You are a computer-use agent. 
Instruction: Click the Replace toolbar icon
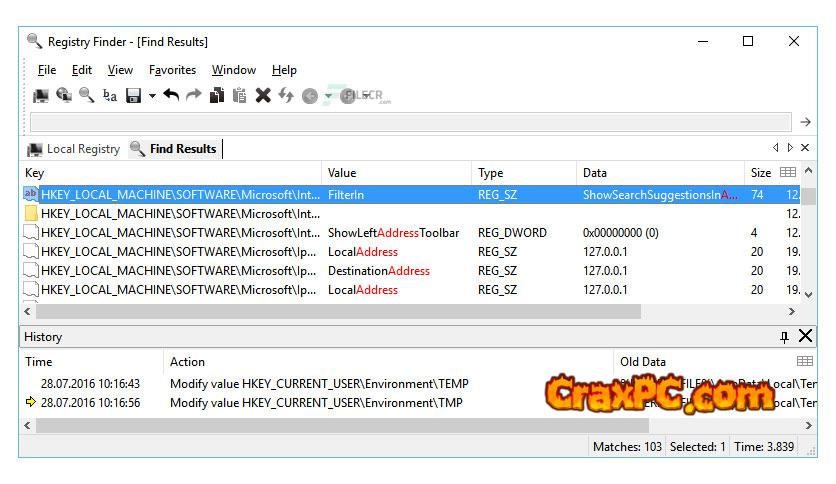point(110,96)
